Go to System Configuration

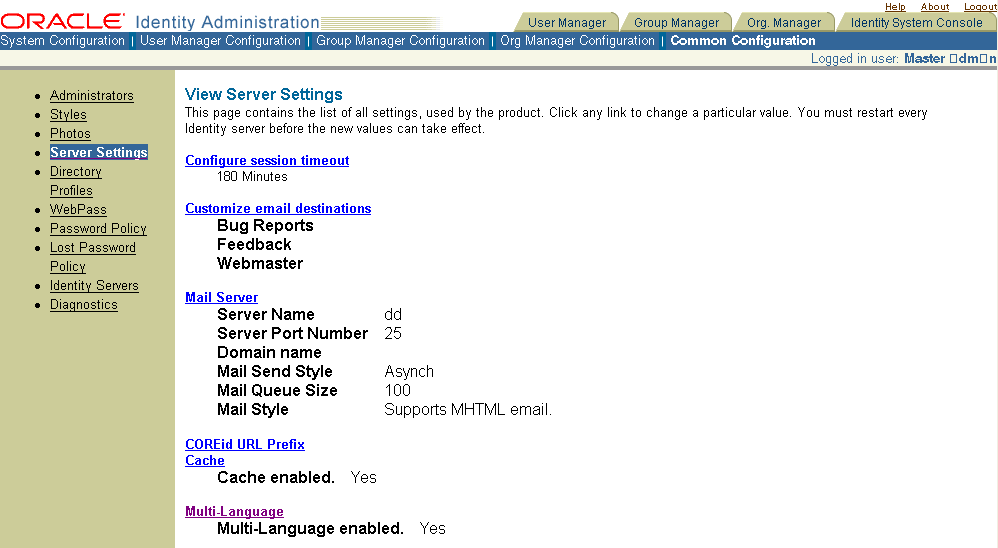(62, 41)
